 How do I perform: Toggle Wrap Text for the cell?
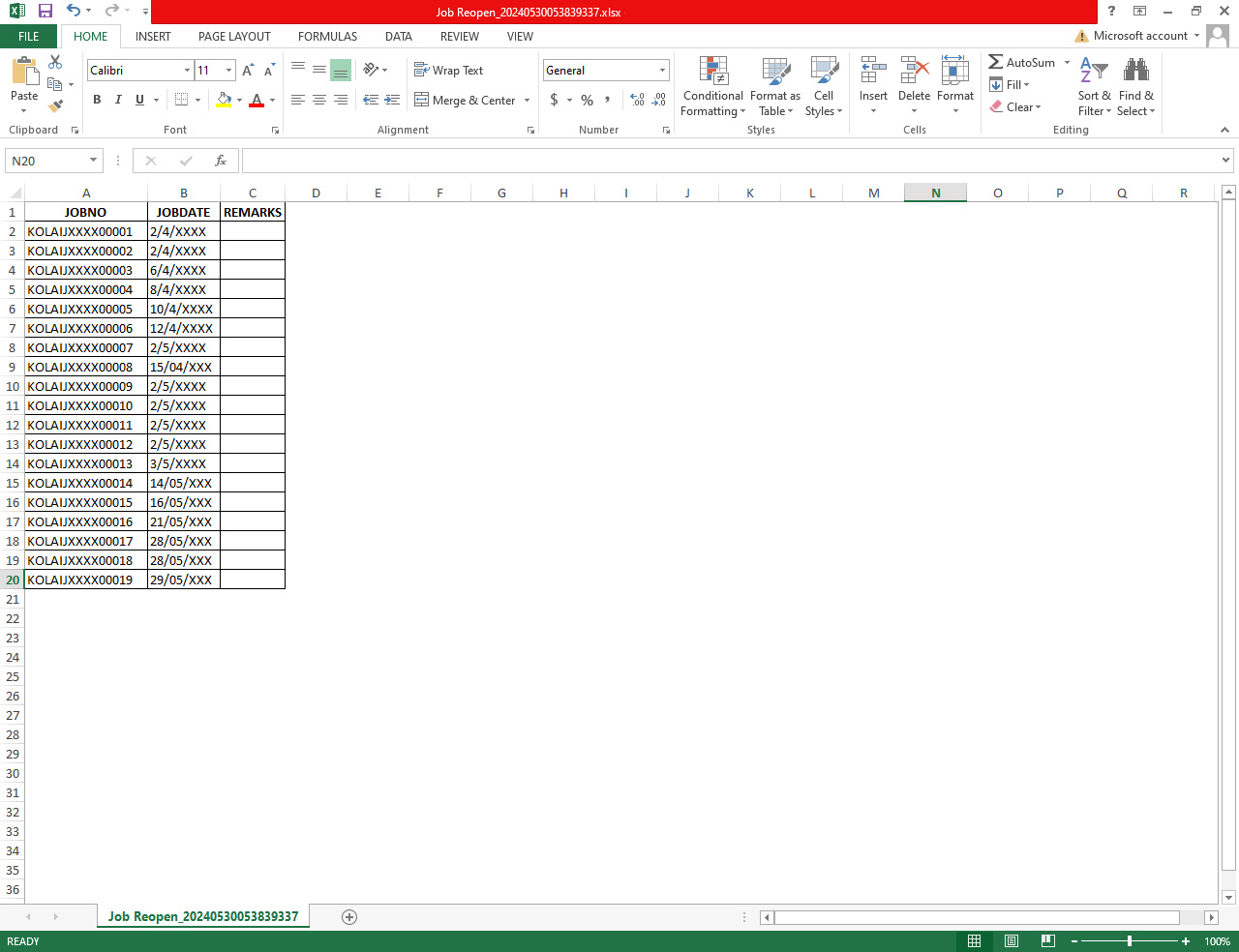(x=448, y=71)
